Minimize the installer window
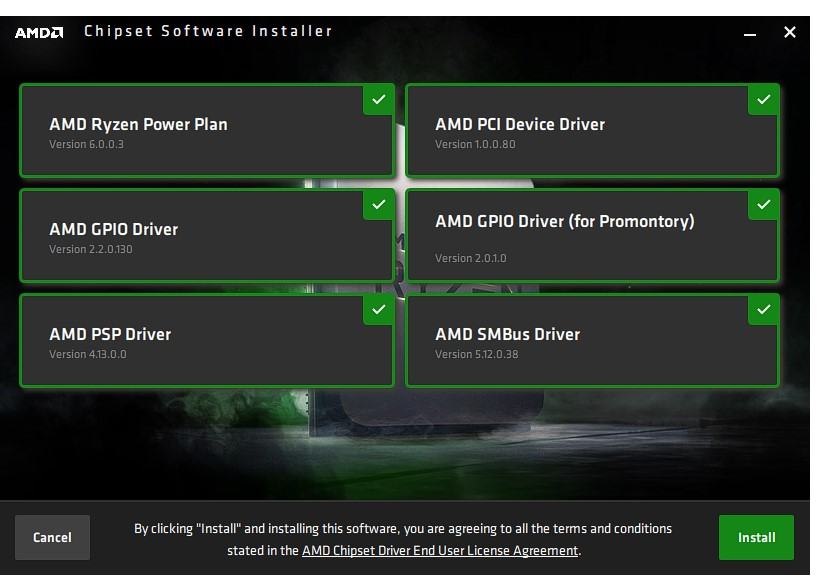Image resolution: width=818 pixels, height=578 pixels. [x=750, y=33]
